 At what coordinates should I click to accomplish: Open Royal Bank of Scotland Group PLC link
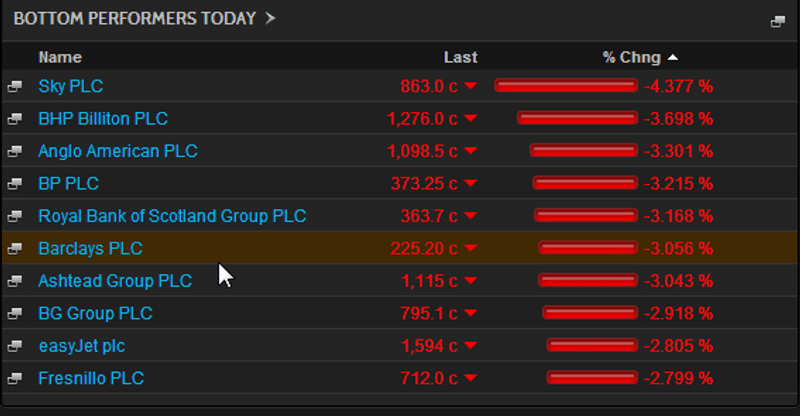pyautogui.click(x=172, y=216)
